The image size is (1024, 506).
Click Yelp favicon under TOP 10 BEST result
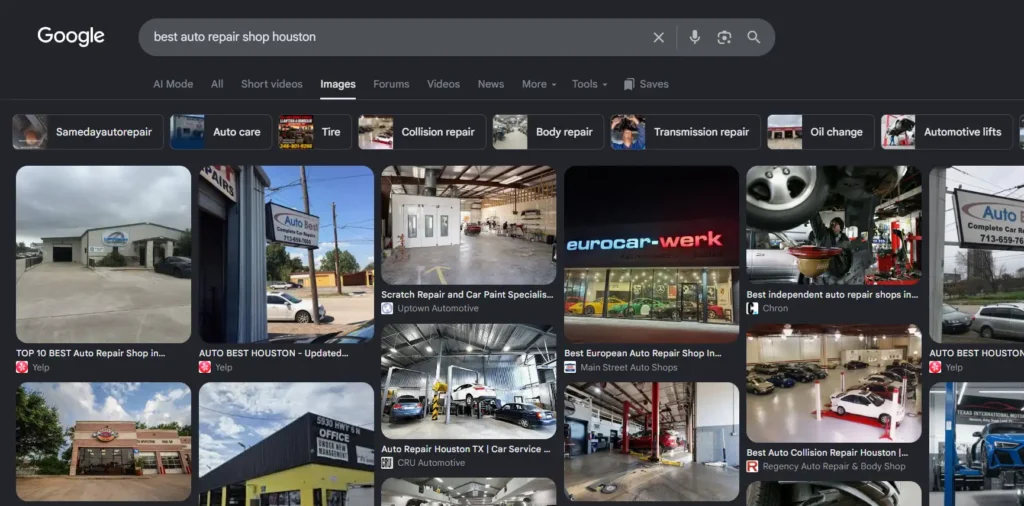tap(22, 368)
